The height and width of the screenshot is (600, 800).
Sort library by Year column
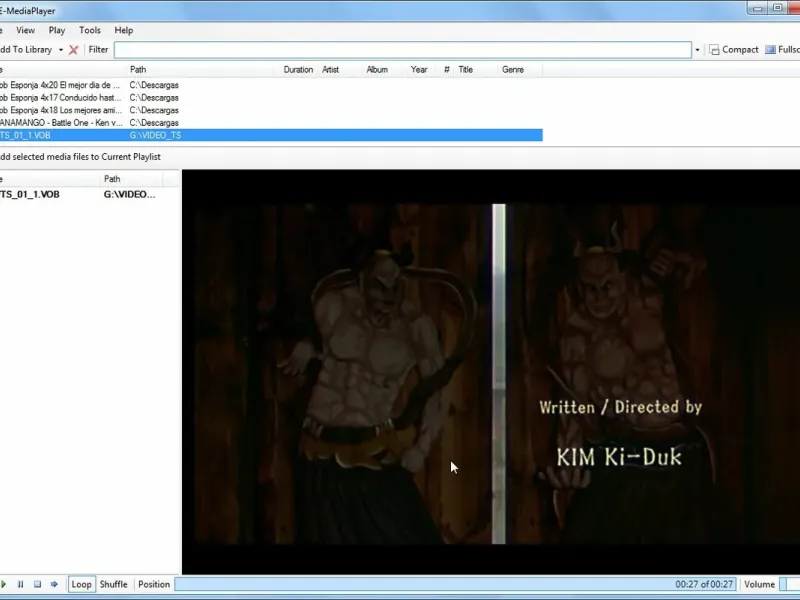(419, 69)
